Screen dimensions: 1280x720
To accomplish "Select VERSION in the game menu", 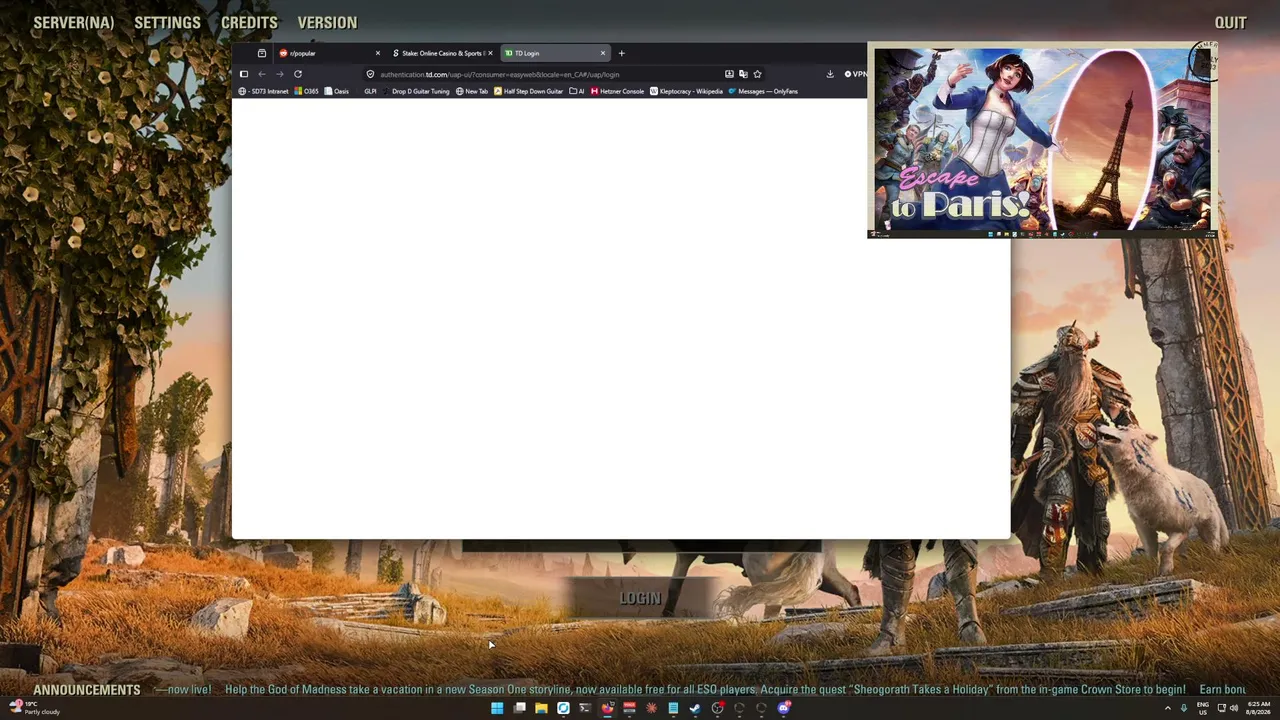I will tap(327, 22).
